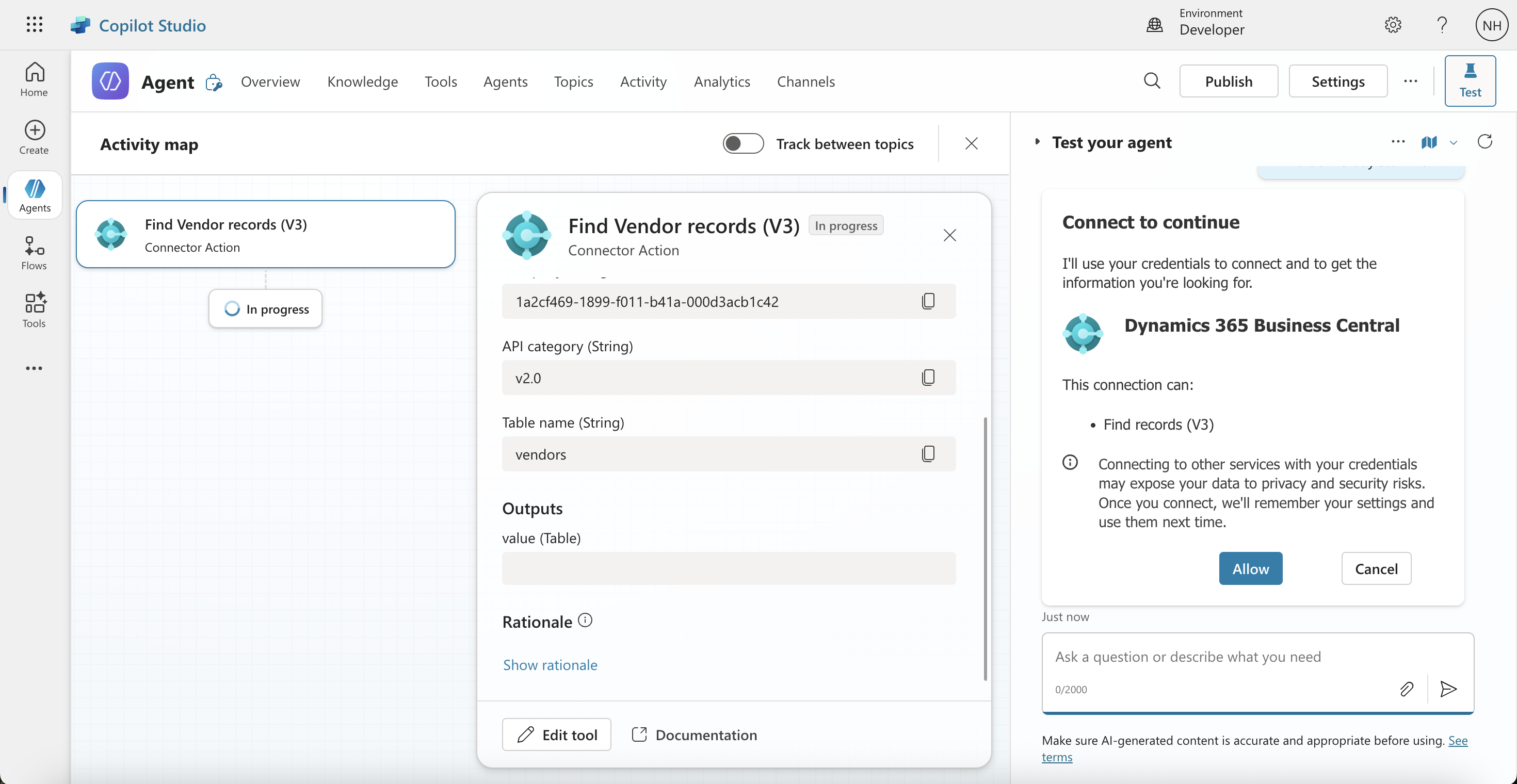Refresh the test conversation

(x=1484, y=142)
